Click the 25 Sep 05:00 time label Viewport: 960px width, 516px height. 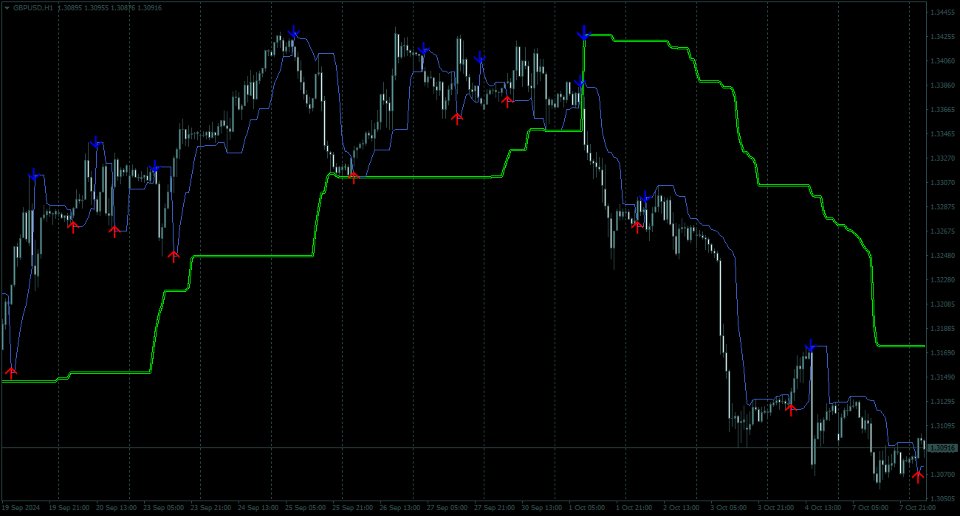306,507
